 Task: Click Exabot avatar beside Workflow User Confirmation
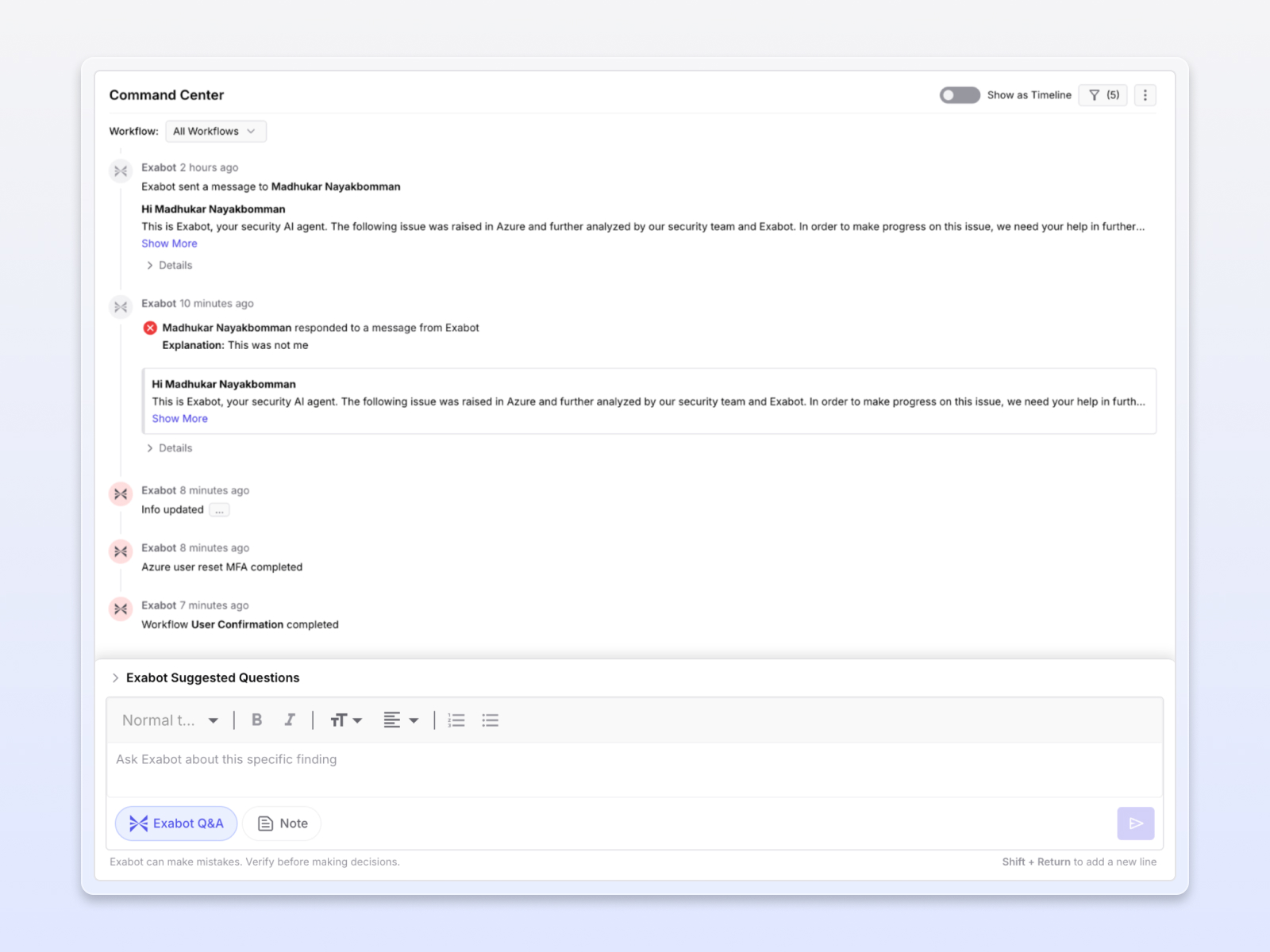tap(121, 609)
